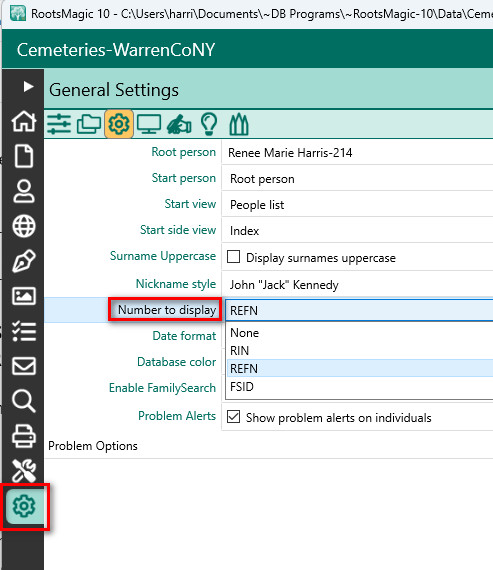
Task: Choose RIN in the number dropdown list
Action: 360,351
